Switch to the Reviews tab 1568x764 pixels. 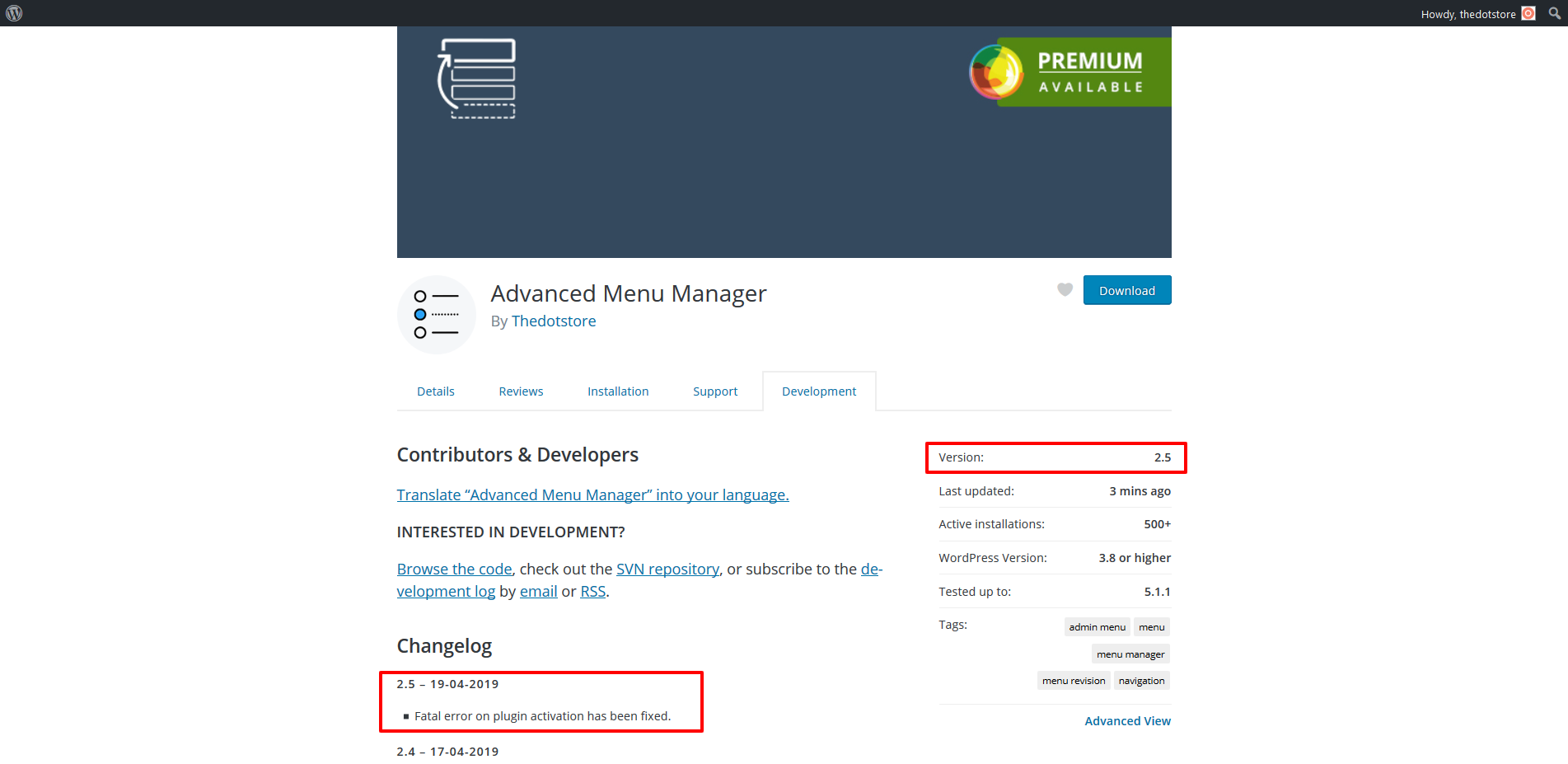pos(521,391)
